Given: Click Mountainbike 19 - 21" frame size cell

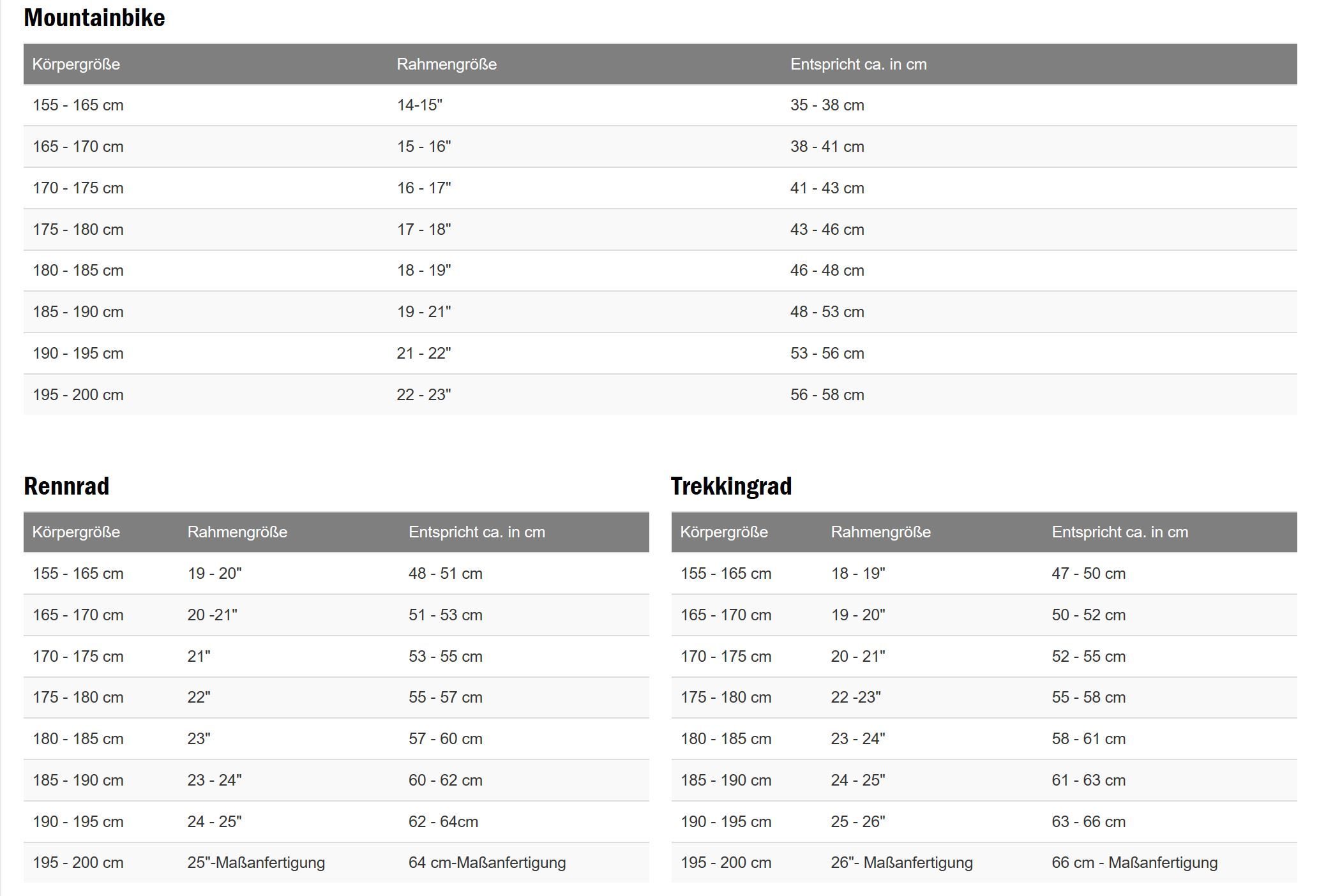Looking at the screenshot, I should (x=423, y=312).
